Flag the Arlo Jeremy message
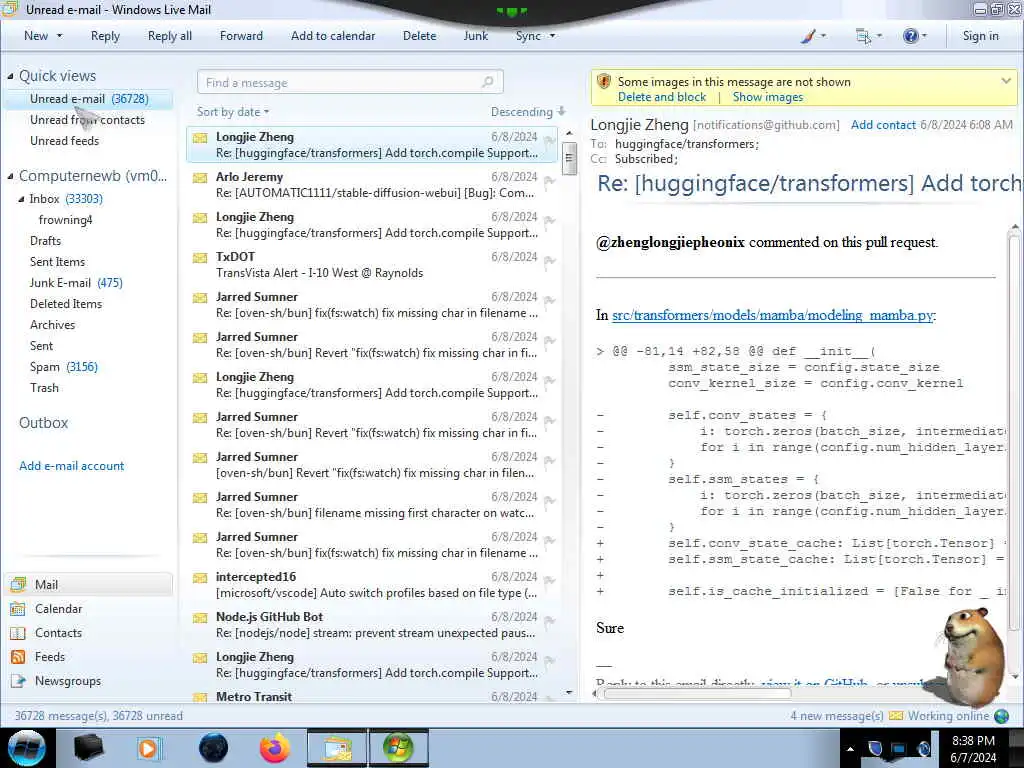The image size is (1024, 768). (x=549, y=180)
